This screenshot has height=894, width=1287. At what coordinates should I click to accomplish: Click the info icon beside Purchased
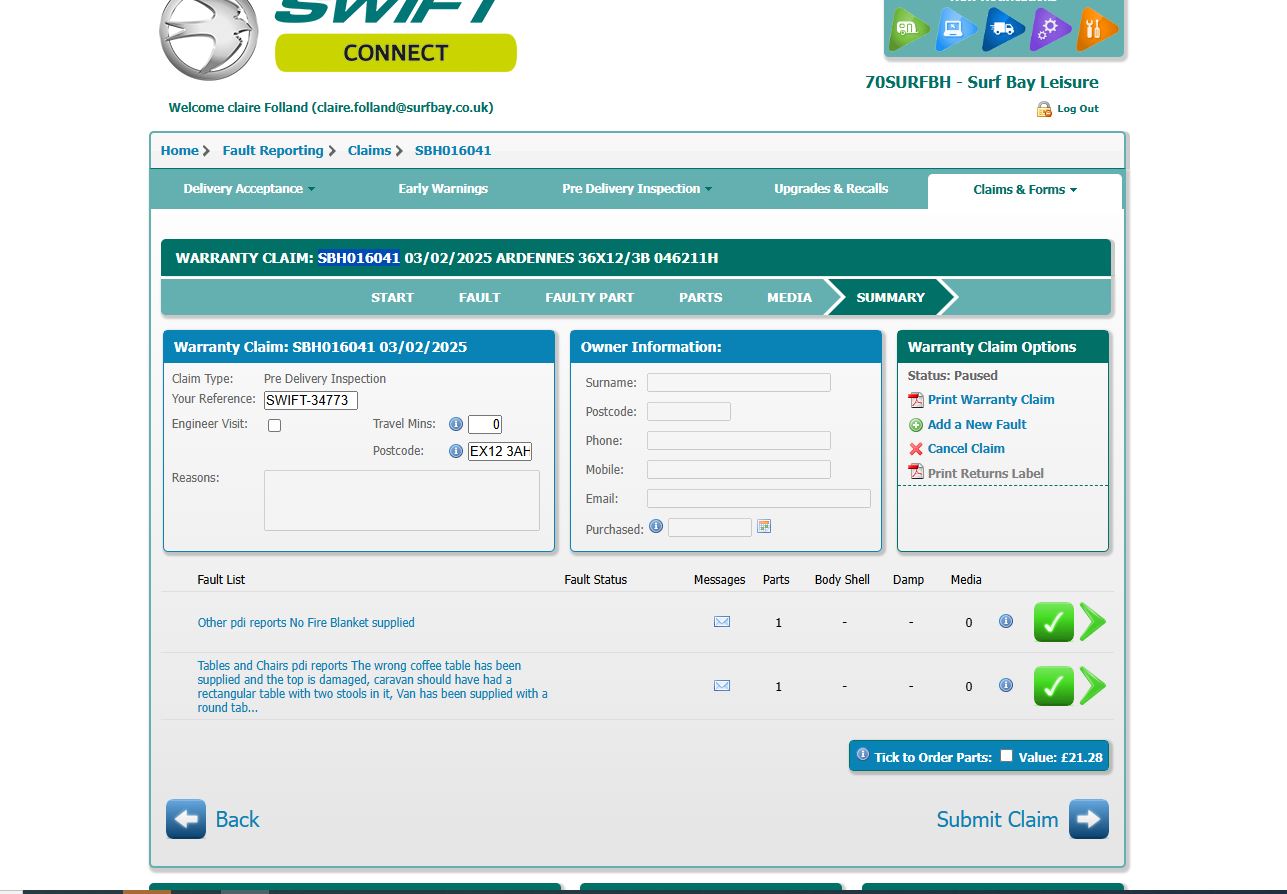pos(656,526)
